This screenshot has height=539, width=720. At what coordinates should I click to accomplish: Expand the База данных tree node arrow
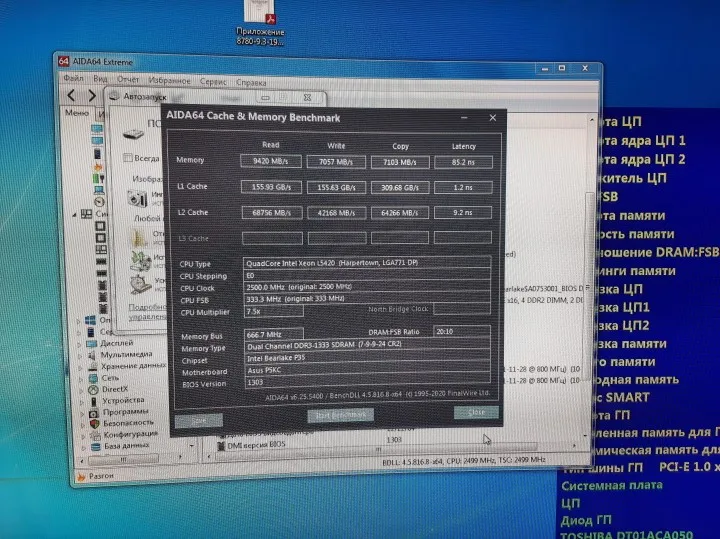[x=83, y=447]
